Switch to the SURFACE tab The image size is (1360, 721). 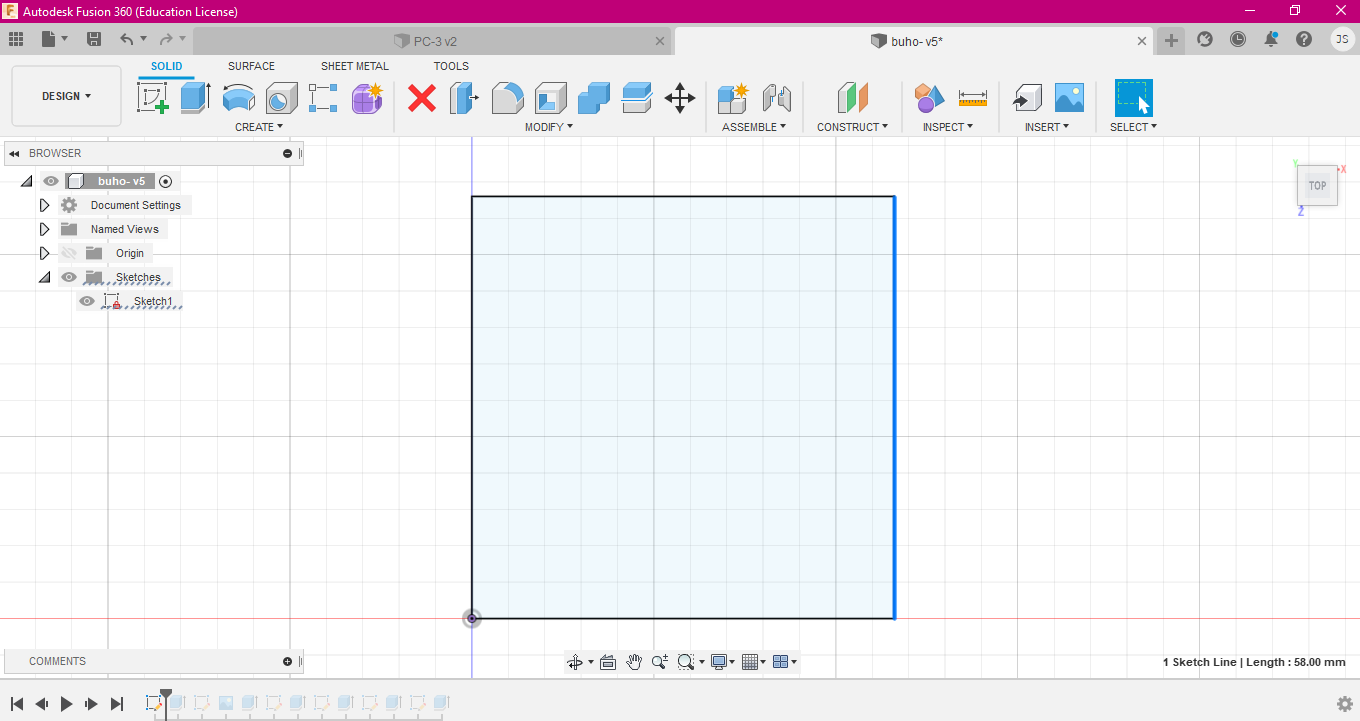pyautogui.click(x=251, y=66)
